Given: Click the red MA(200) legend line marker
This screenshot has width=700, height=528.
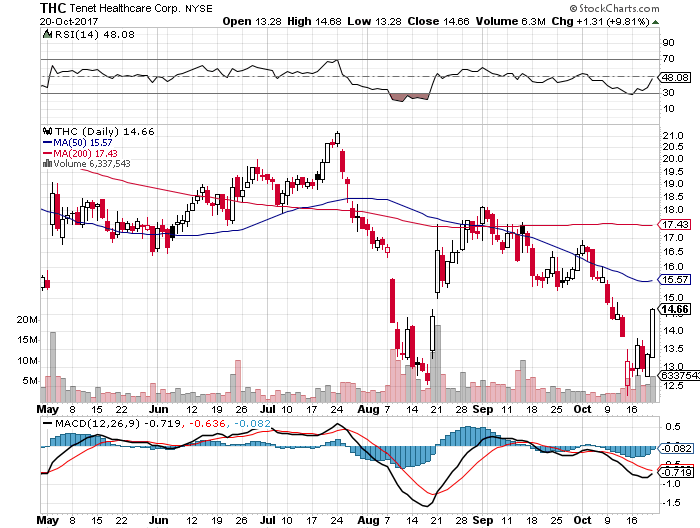Looking at the screenshot, I should click(x=46, y=153).
